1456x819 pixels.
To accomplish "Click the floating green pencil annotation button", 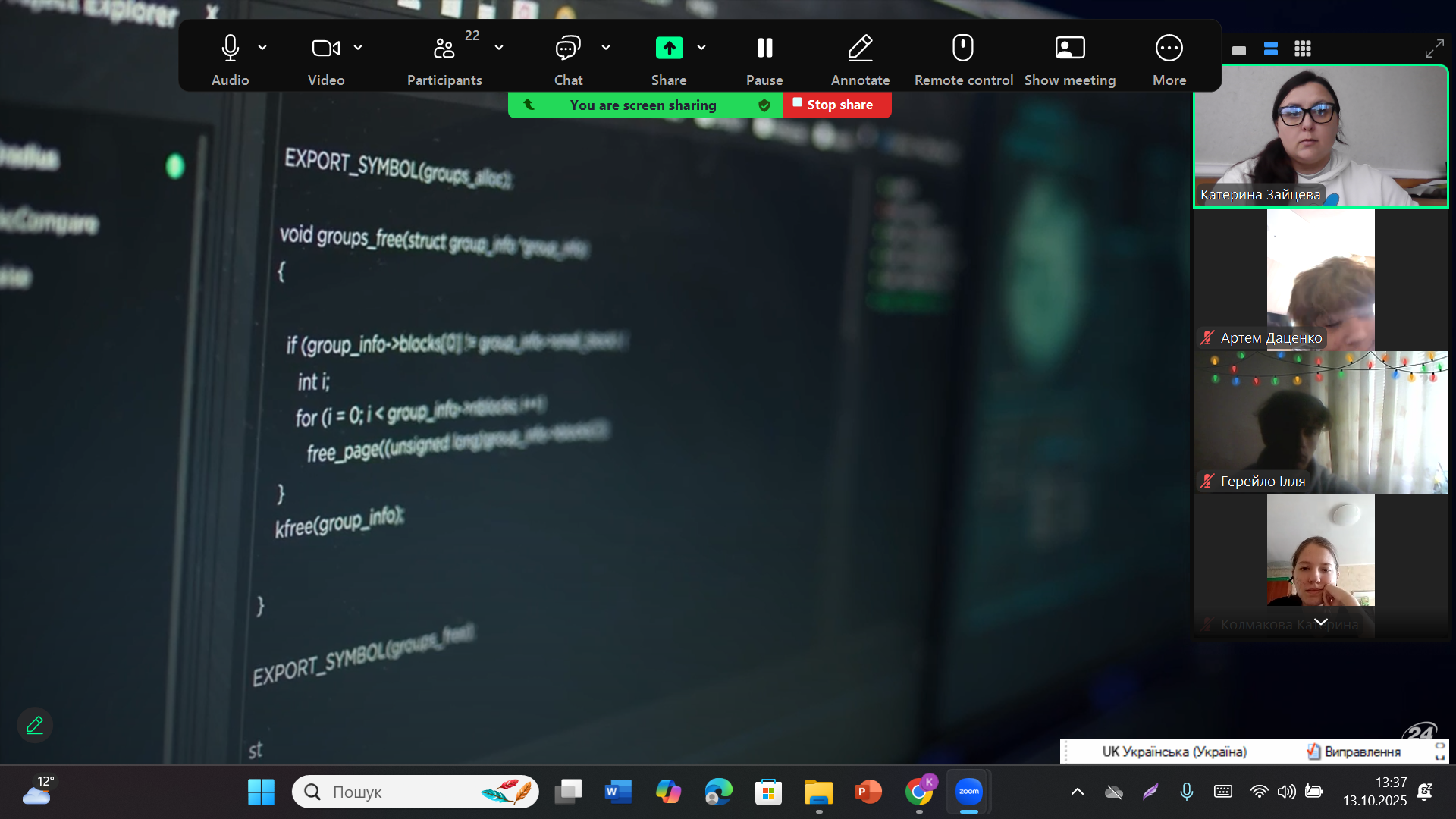I will 35,725.
